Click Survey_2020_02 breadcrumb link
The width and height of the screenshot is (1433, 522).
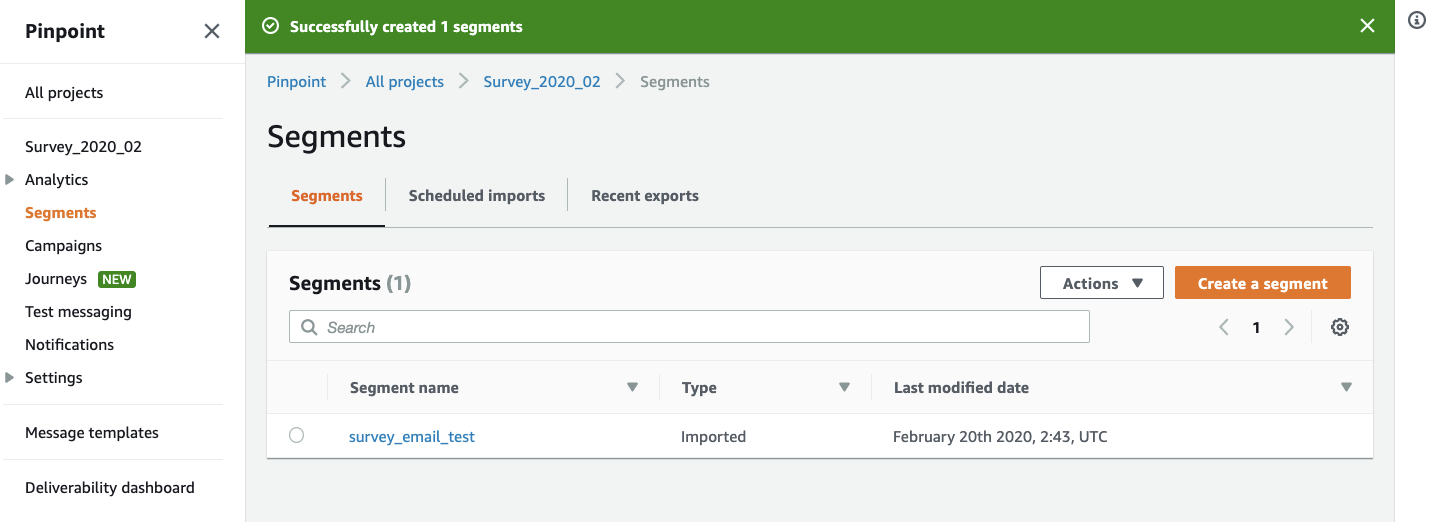pos(542,82)
